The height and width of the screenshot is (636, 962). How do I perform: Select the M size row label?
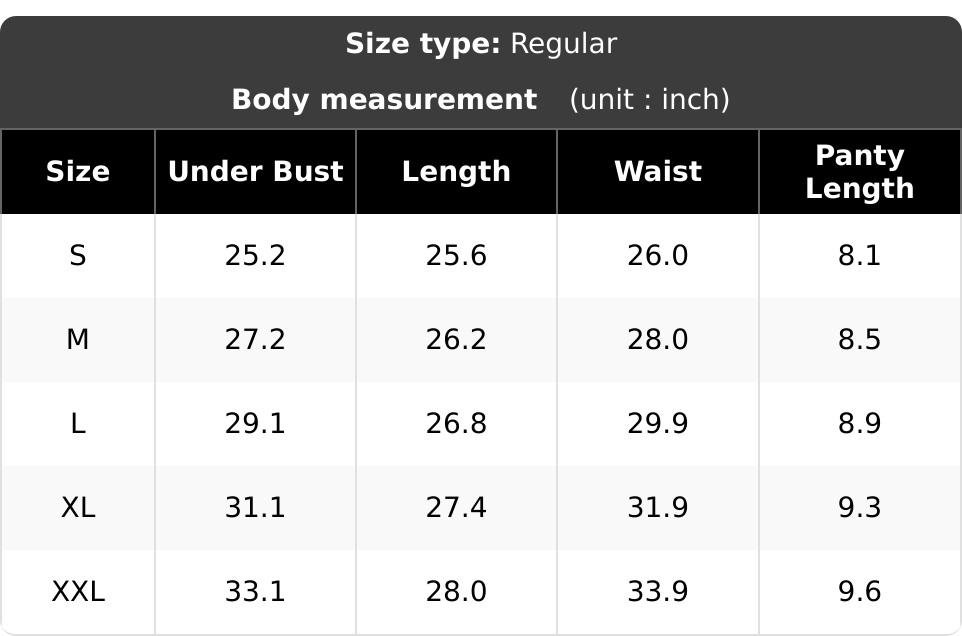(x=78, y=340)
